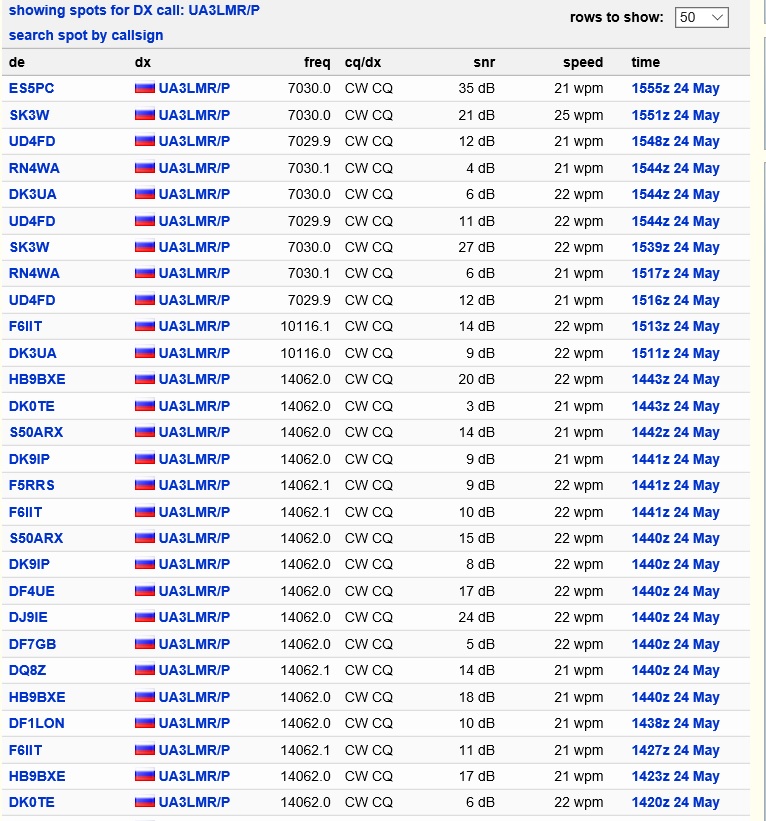
Task: Open the 1420z 24 May time link
Action: 675,802
